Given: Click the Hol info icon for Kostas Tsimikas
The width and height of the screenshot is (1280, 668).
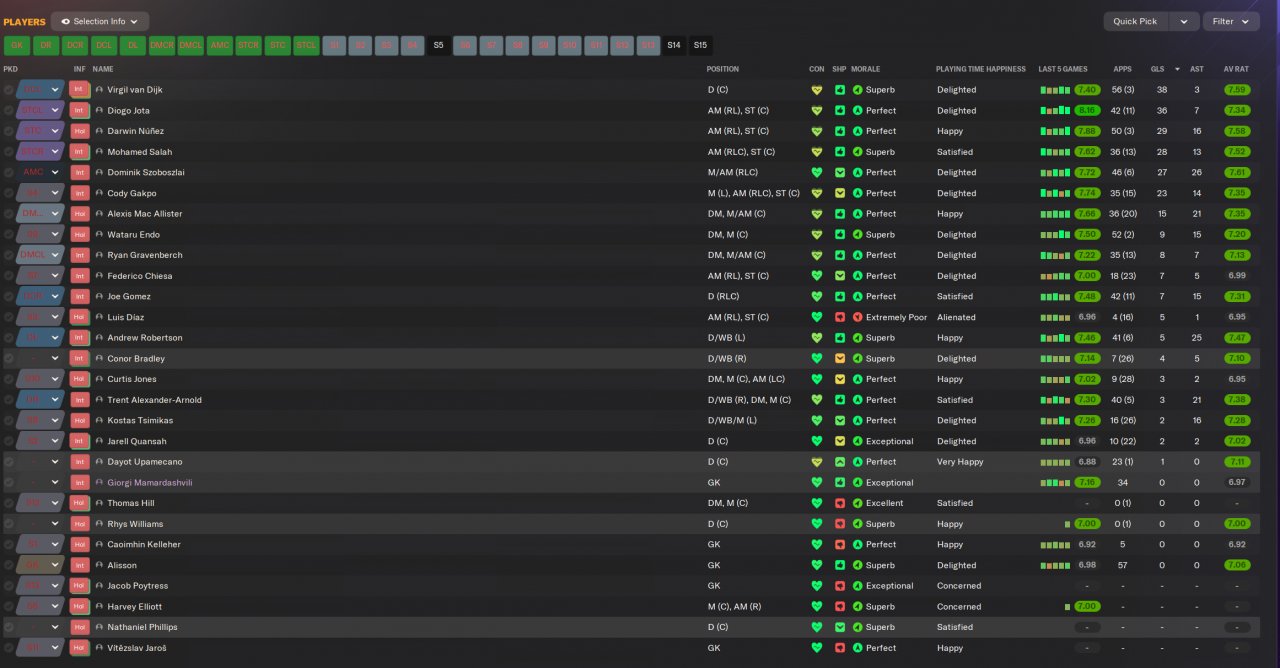Looking at the screenshot, I should coord(79,420).
